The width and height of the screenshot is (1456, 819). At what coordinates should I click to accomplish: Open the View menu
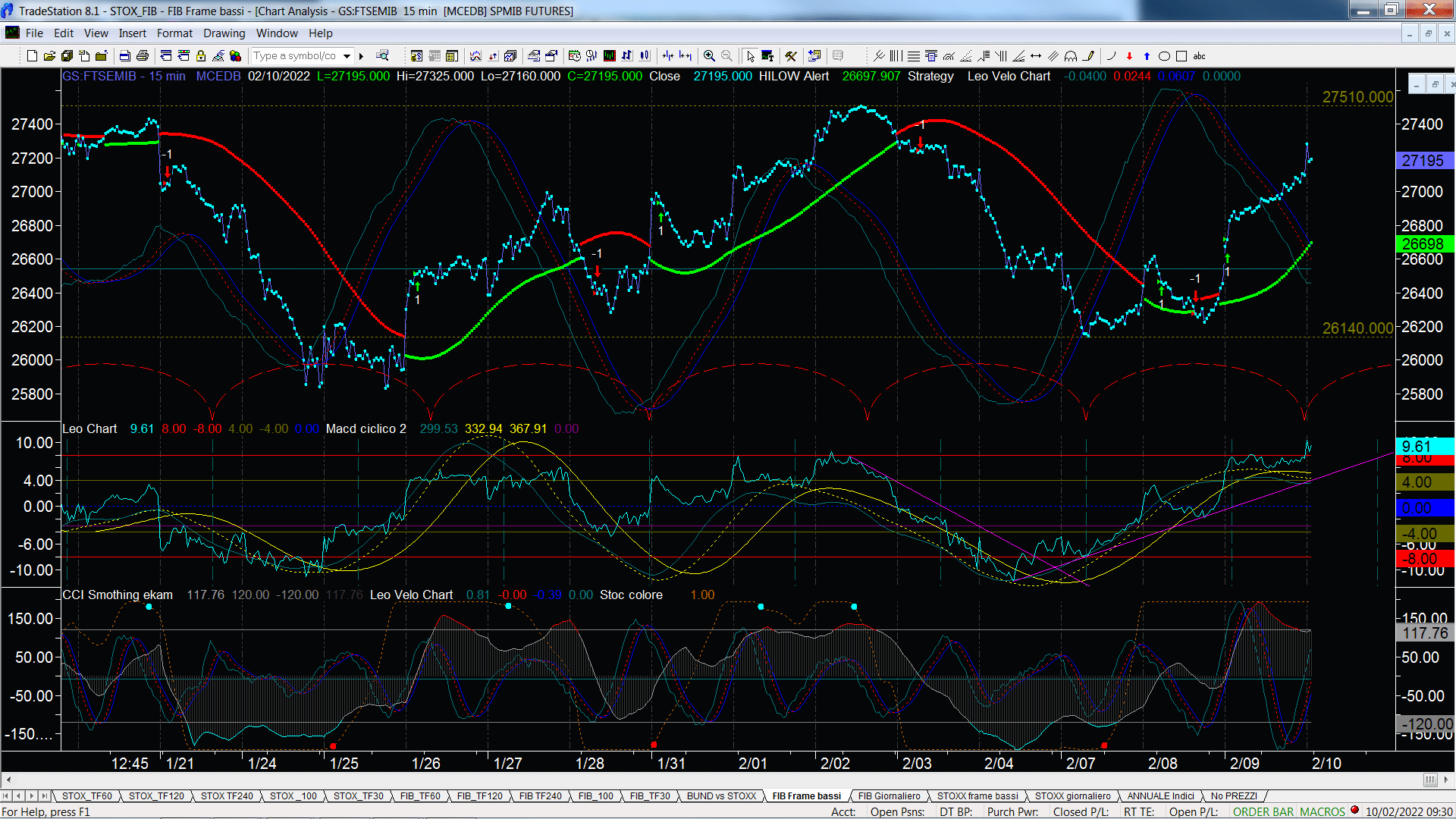[96, 33]
